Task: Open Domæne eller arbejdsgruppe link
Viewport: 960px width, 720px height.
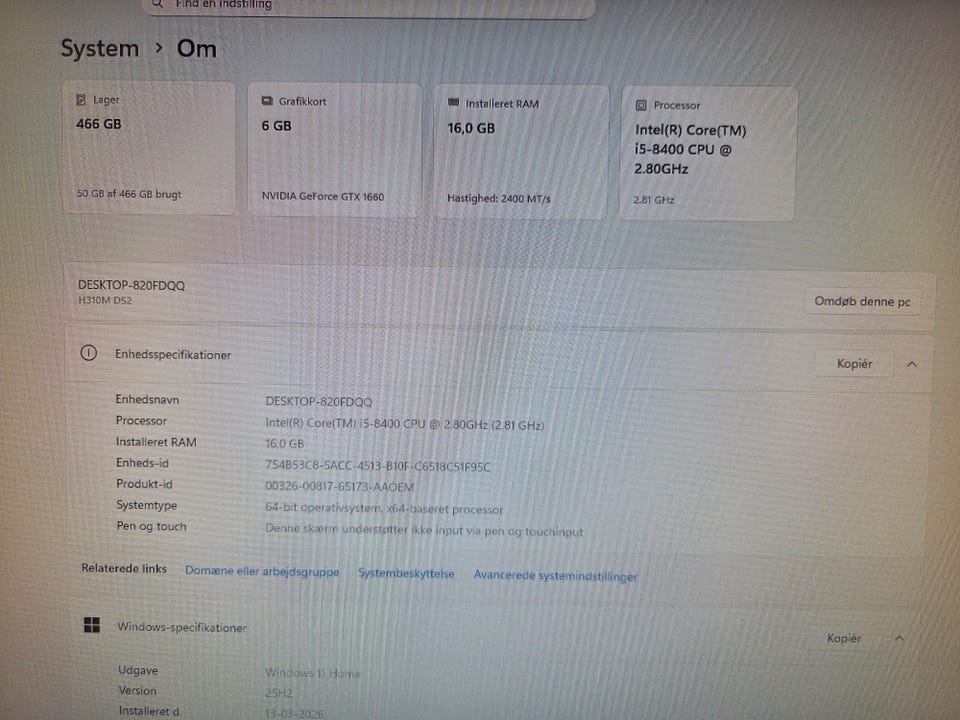Action: 262,571
